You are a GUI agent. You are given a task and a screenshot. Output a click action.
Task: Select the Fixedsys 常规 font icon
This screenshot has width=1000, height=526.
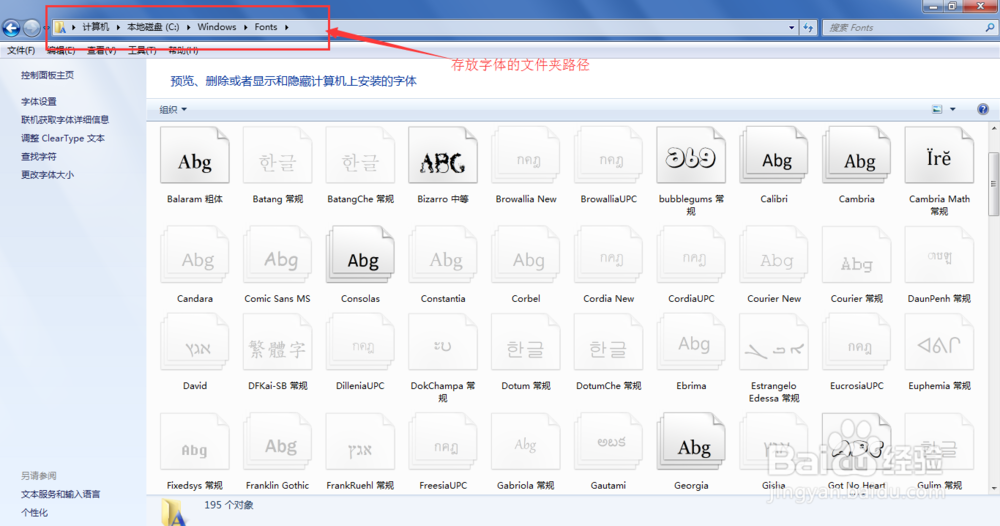(x=195, y=442)
